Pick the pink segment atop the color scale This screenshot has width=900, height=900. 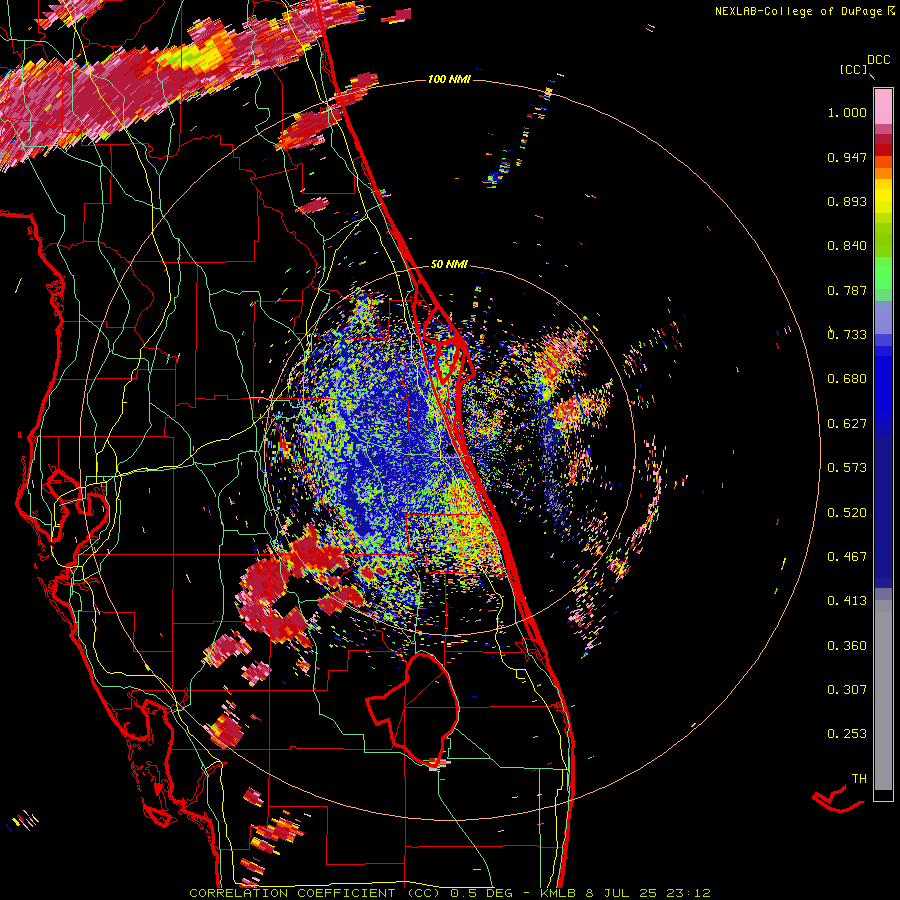tap(883, 107)
